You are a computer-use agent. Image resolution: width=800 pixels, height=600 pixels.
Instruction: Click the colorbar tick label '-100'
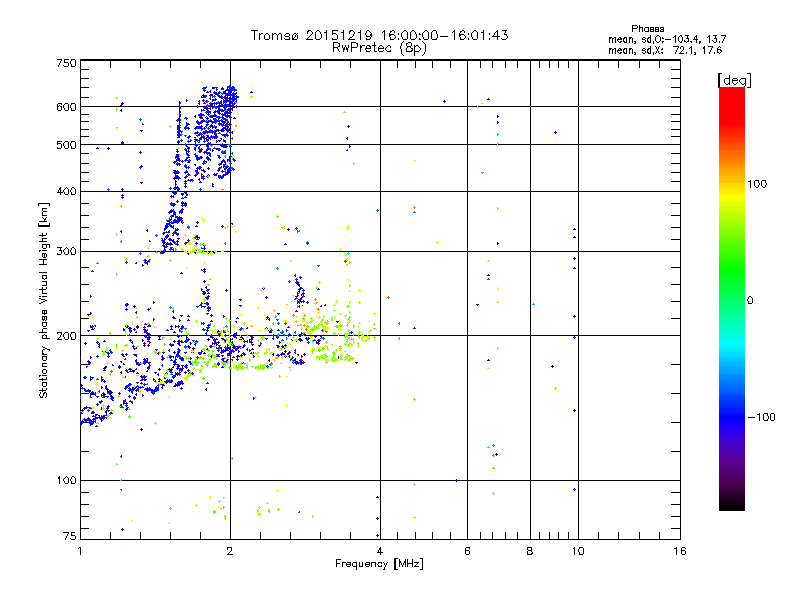pos(761,417)
